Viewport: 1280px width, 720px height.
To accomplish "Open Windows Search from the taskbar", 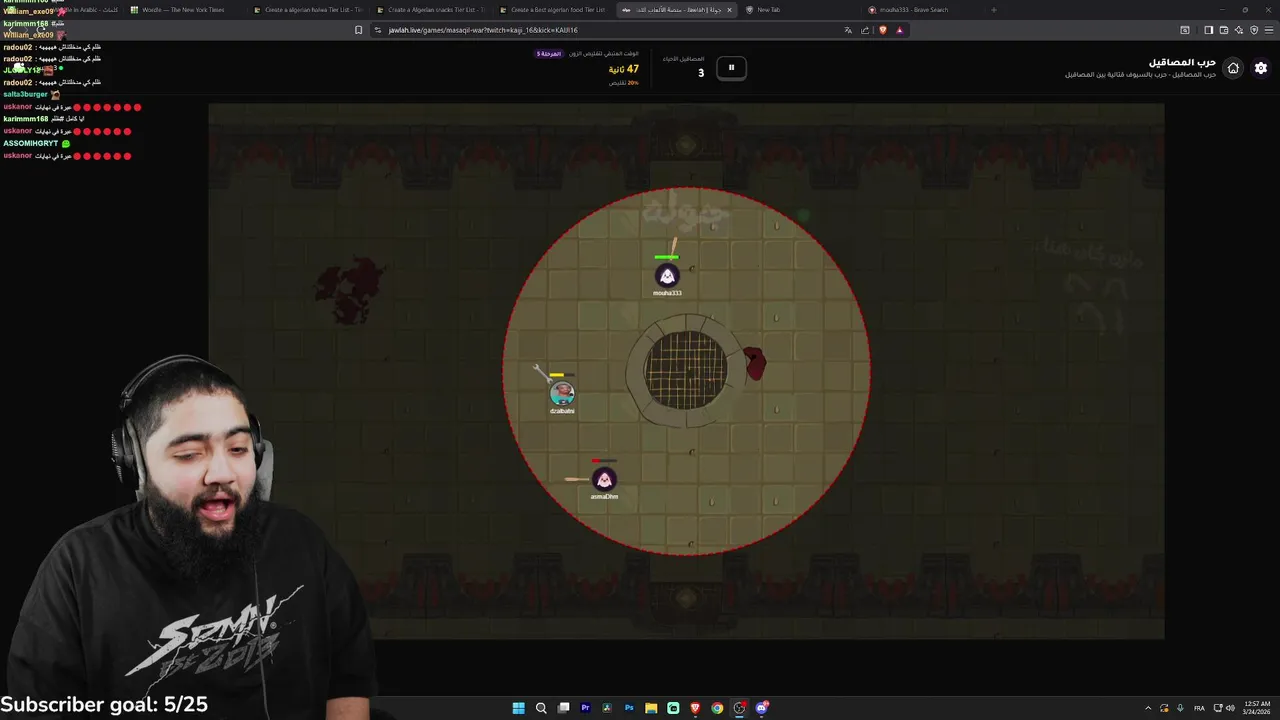I will coord(541,708).
